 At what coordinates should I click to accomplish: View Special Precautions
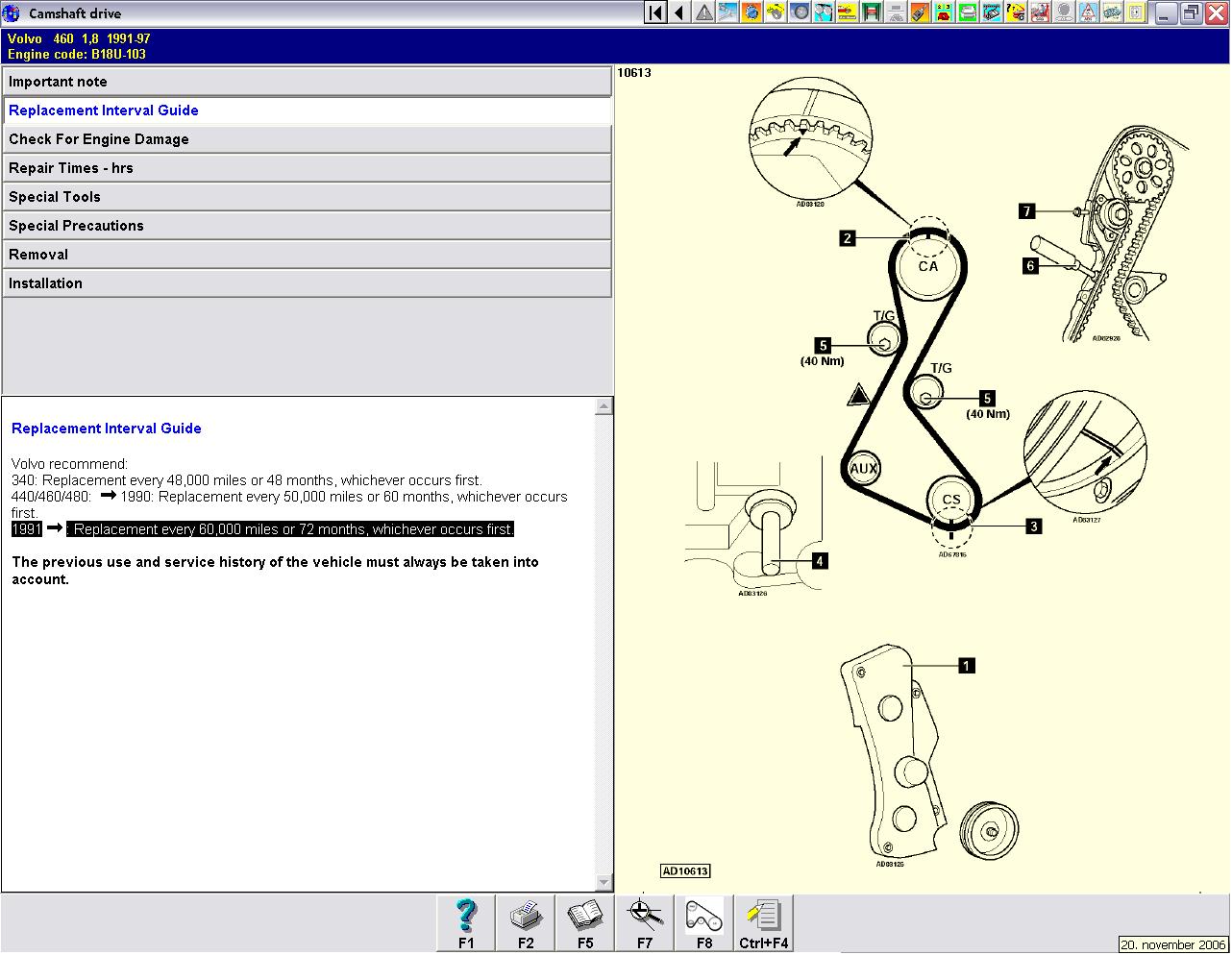308,226
